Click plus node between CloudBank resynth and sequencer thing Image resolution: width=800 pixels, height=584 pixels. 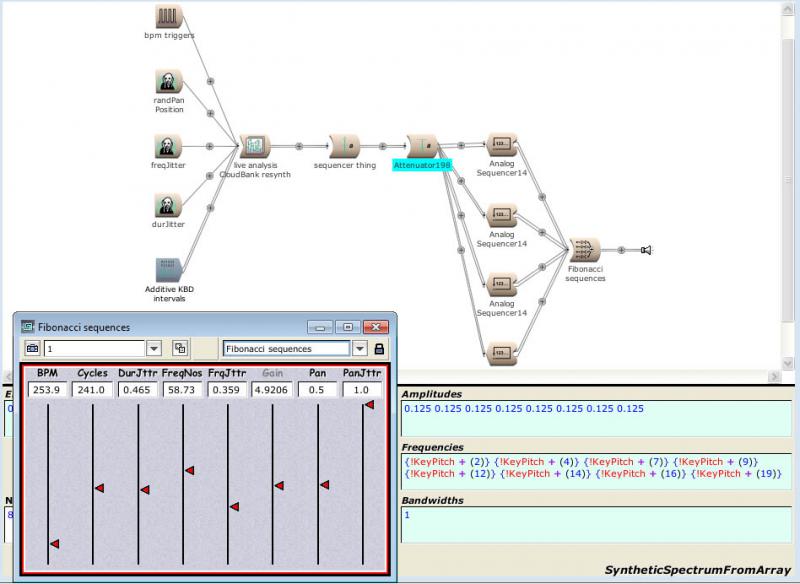(299, 146)
